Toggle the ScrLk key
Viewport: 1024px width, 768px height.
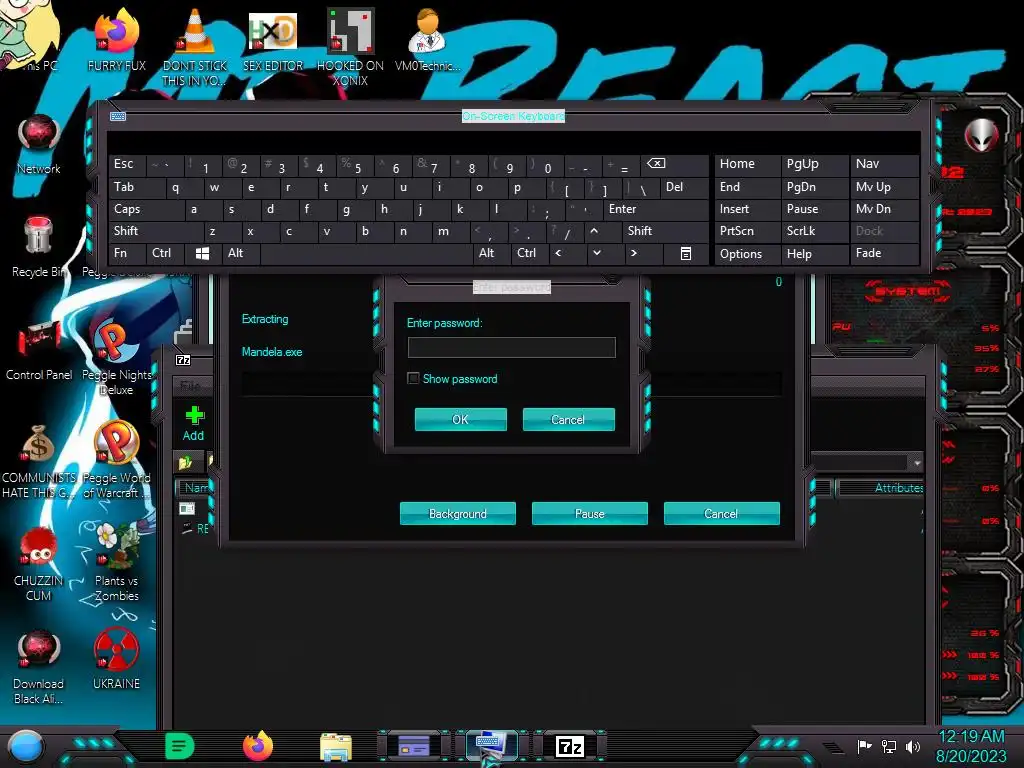814,231
